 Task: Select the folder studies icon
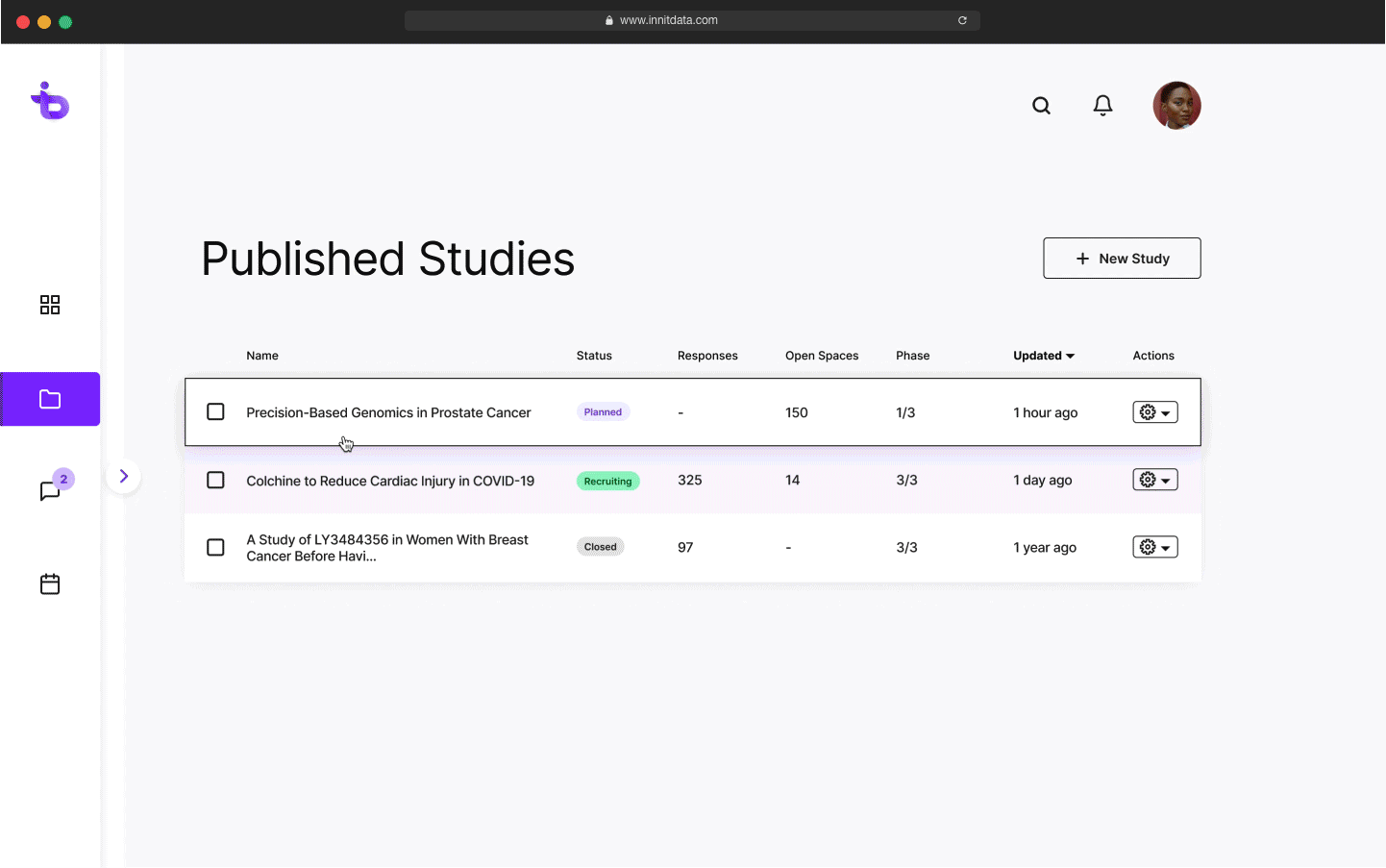(50, 399)
